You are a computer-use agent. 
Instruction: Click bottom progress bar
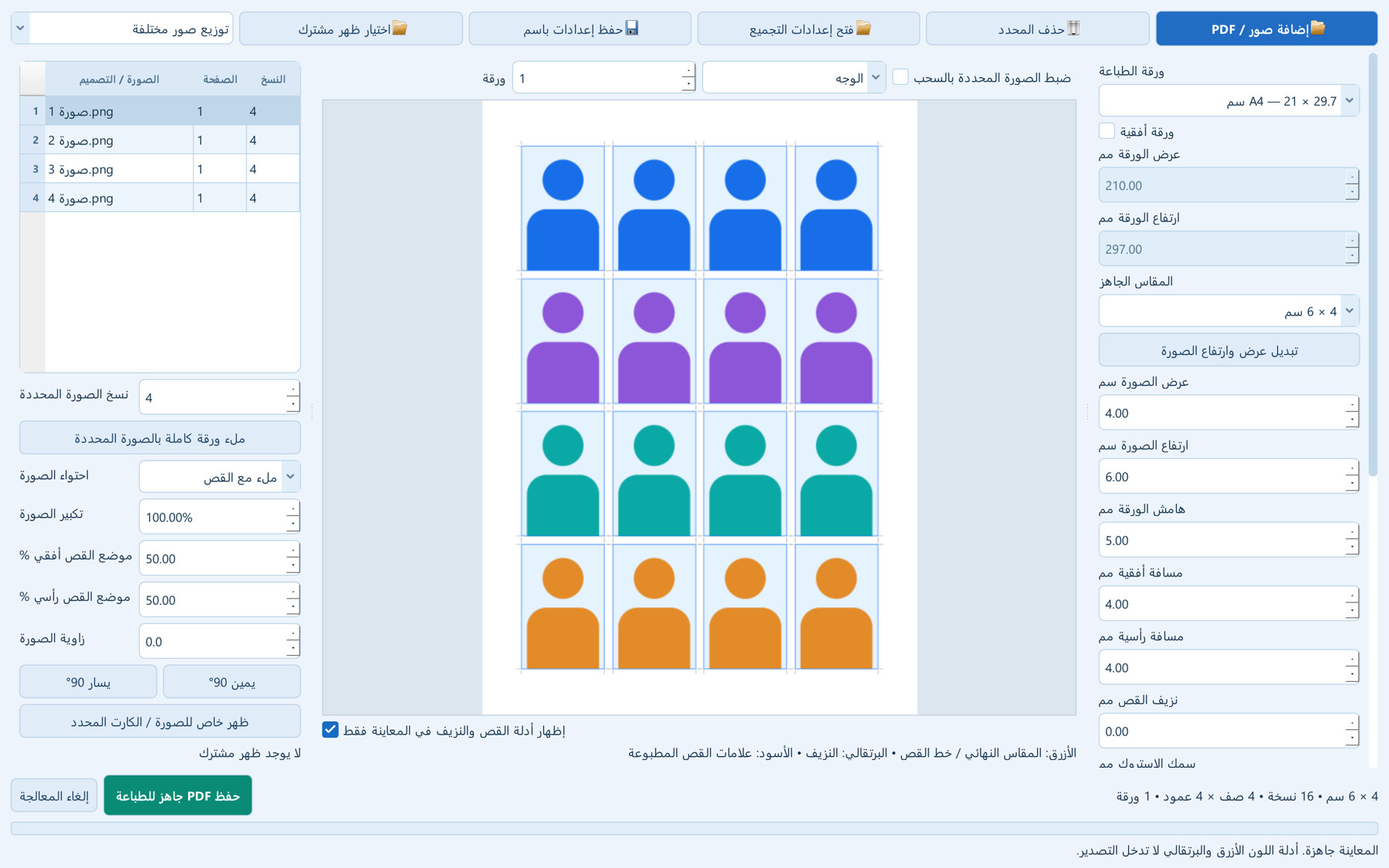(x=694, y=828)
